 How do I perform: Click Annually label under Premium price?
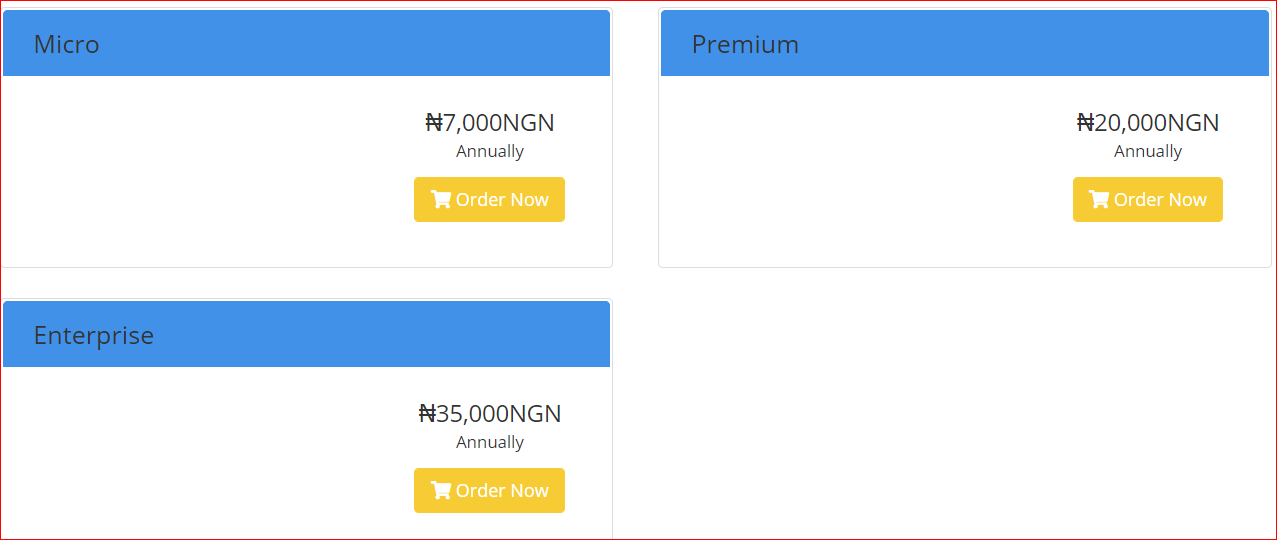(1148, 152)
